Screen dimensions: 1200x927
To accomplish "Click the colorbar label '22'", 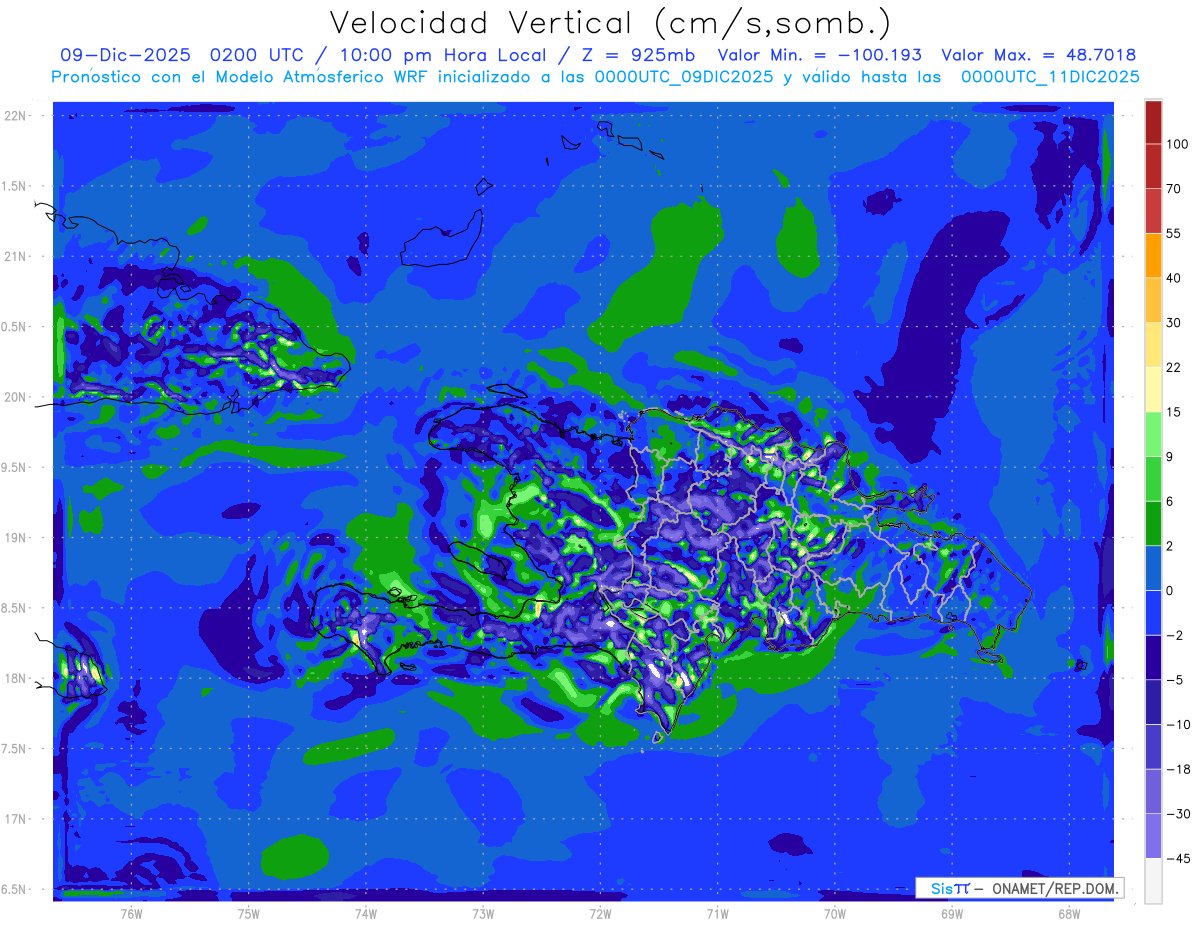I will point(1174,367).
